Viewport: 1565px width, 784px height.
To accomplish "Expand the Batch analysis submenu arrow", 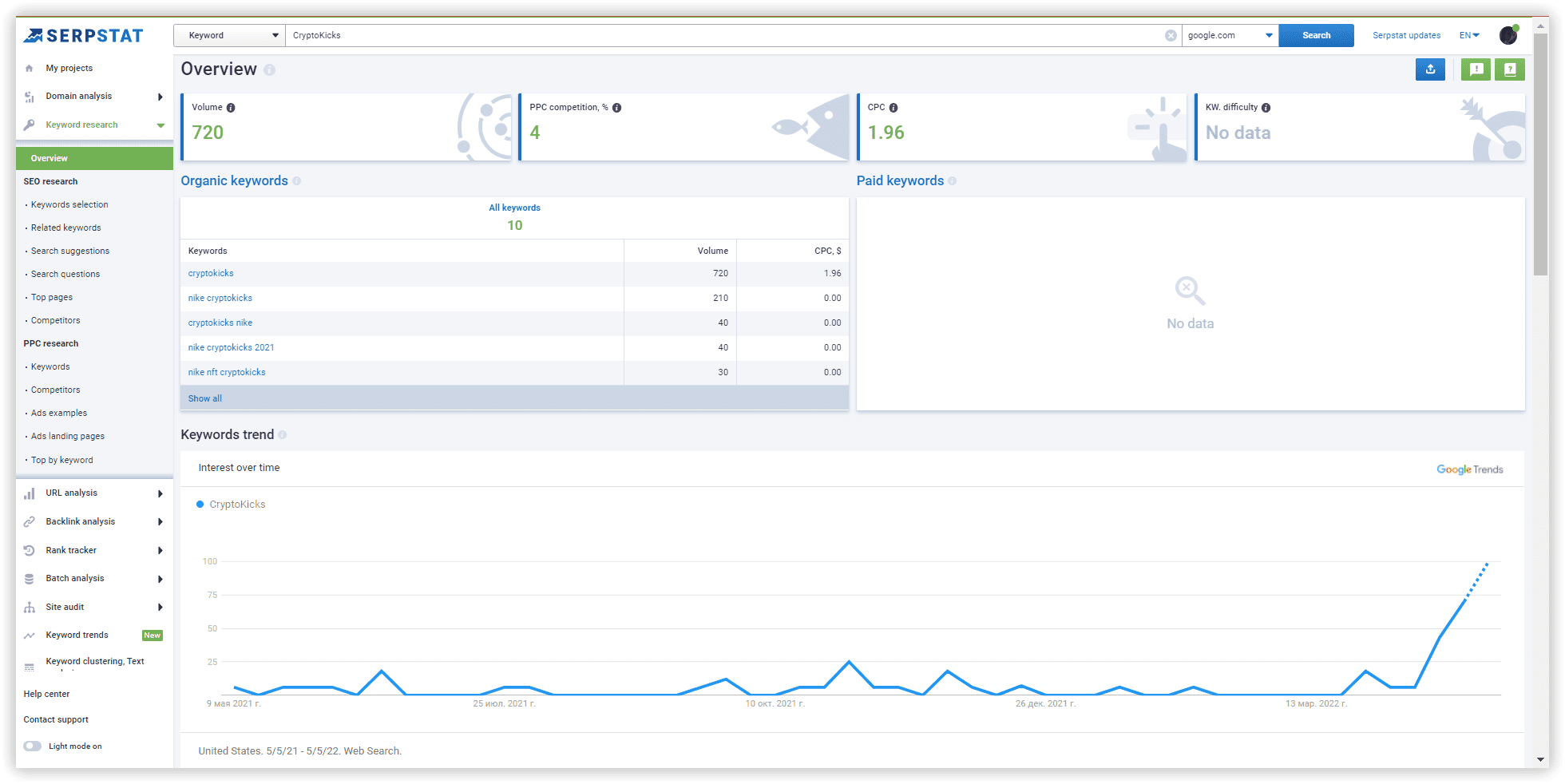I will (x=160, y=580).
